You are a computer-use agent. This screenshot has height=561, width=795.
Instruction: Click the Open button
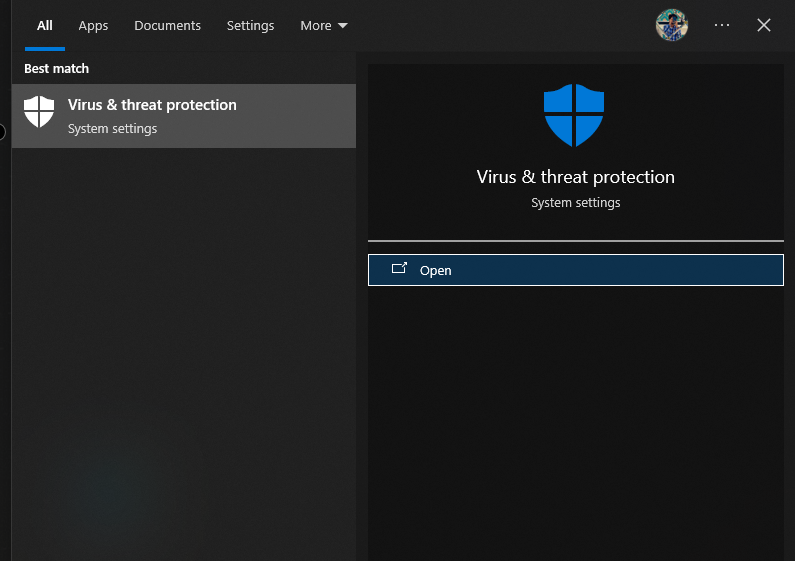click(x=575, y=270)
